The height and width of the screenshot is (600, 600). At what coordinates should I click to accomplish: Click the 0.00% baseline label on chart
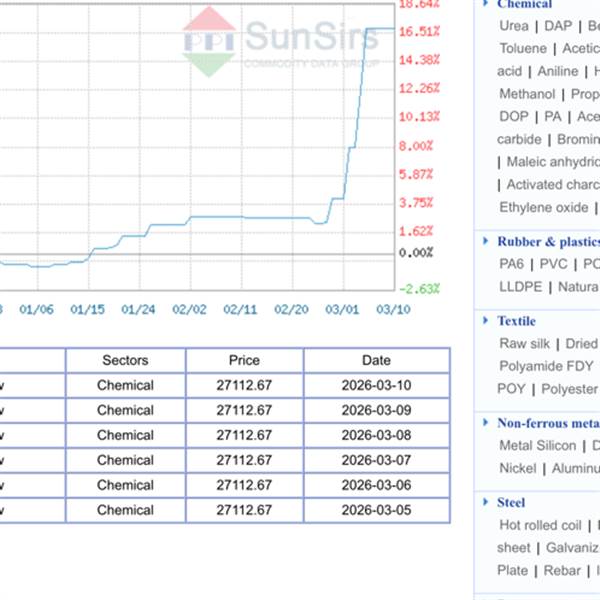[x=416, y=253]
